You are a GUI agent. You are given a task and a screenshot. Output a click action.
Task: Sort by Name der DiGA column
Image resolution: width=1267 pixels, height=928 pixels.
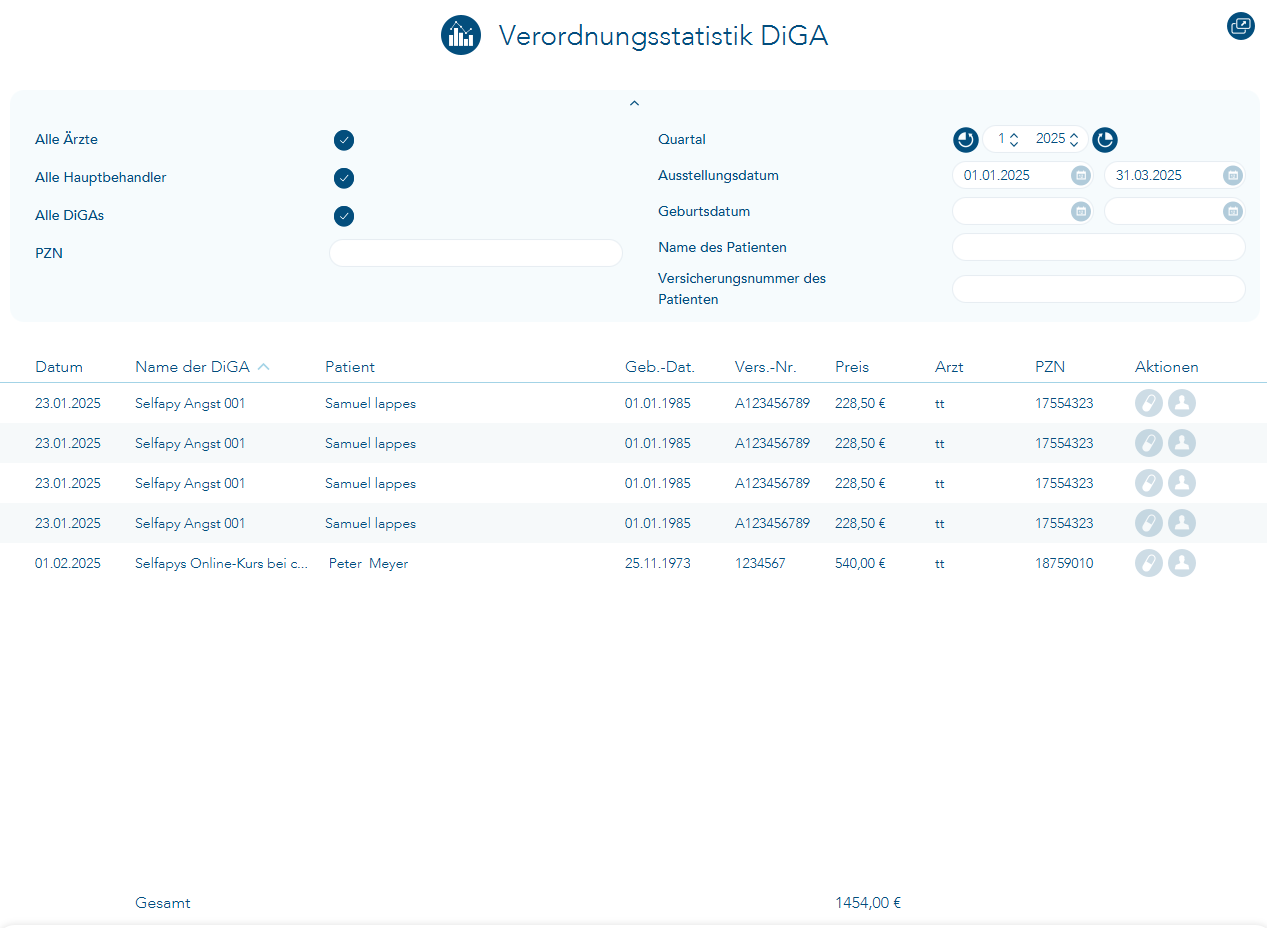[192, 367]
